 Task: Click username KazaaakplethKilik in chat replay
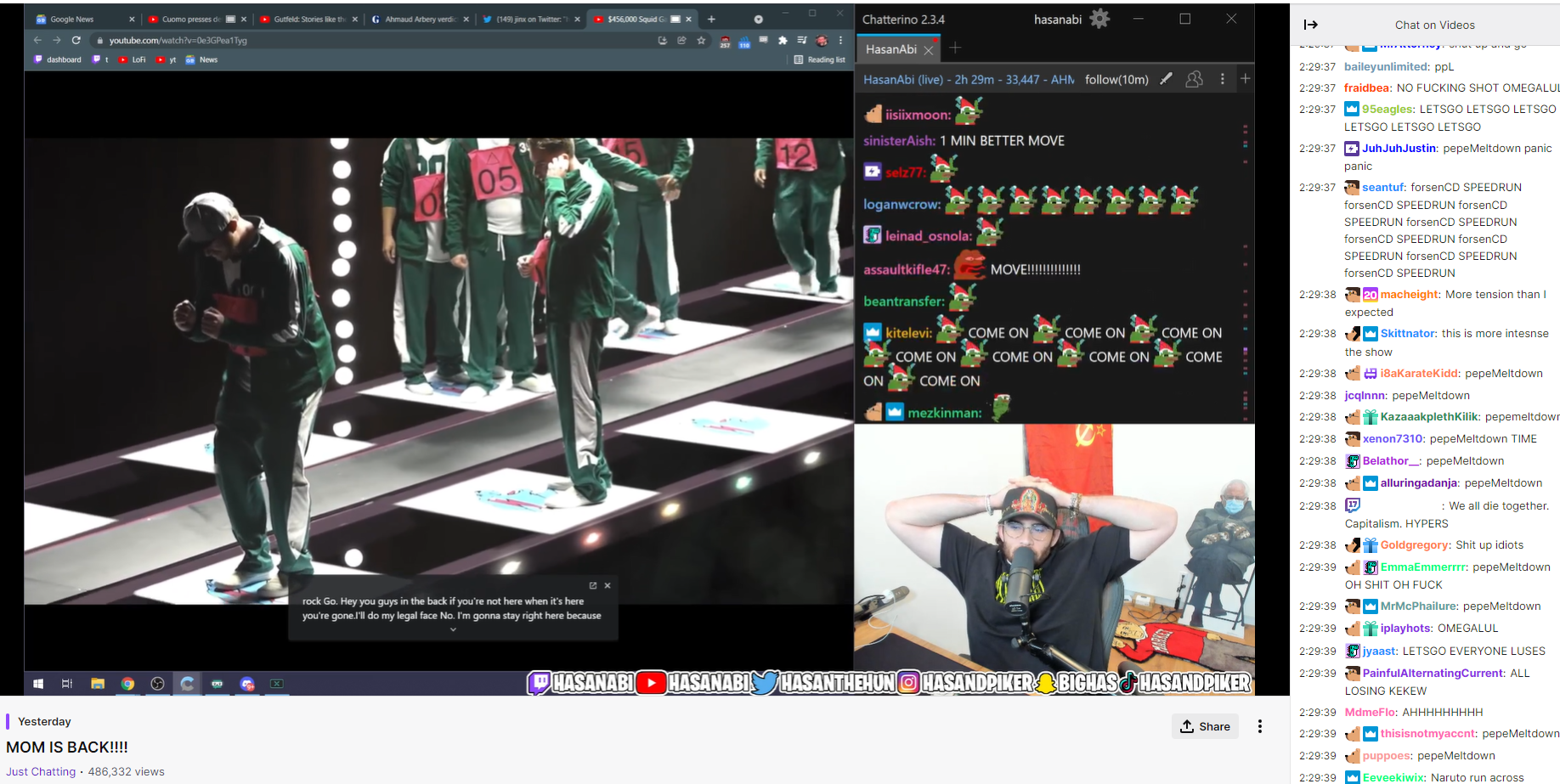pos(1429,417)
